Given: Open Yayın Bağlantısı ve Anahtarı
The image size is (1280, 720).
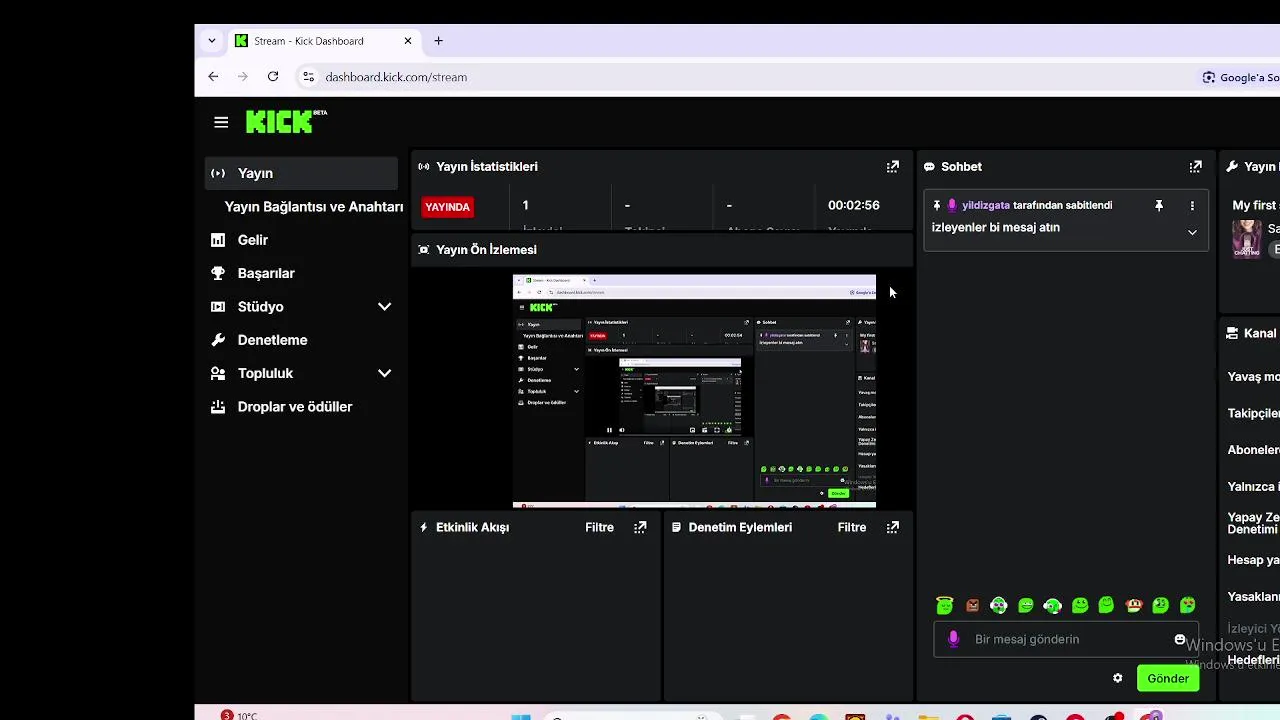Looking at the screenshot, I should point(313,206).
